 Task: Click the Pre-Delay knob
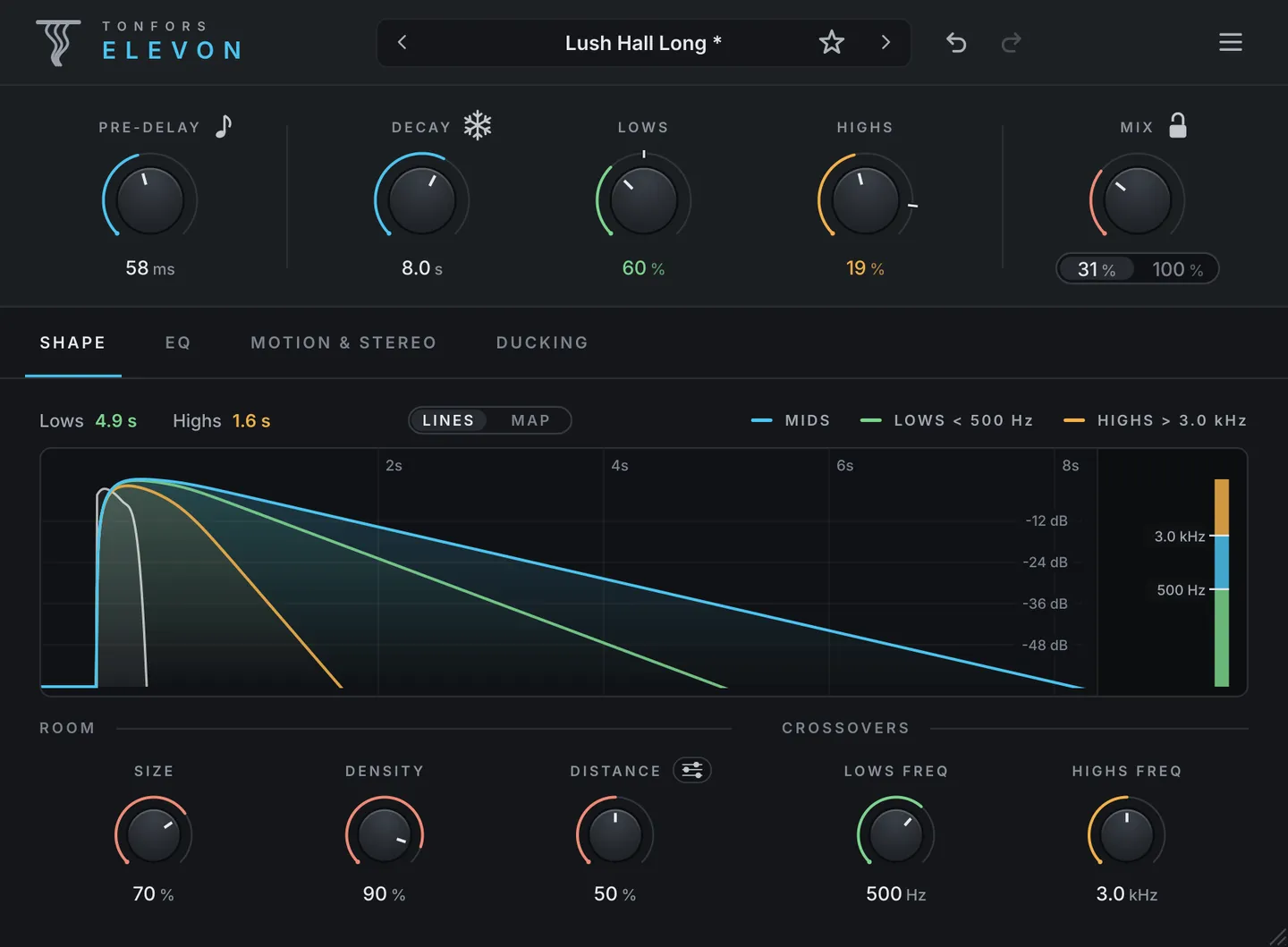[x=149, y=199]
